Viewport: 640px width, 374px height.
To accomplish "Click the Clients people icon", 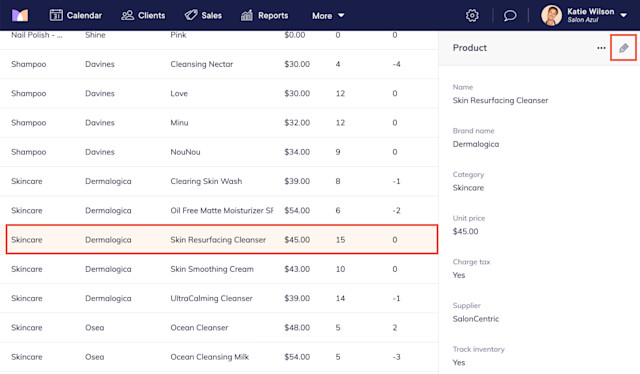I will click(128, 15).
